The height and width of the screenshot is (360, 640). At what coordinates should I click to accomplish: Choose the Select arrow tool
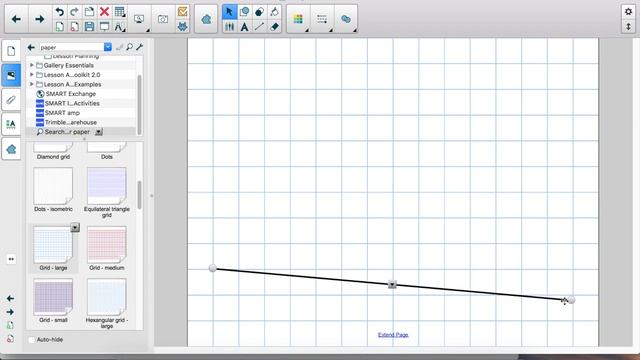(229, 11)
